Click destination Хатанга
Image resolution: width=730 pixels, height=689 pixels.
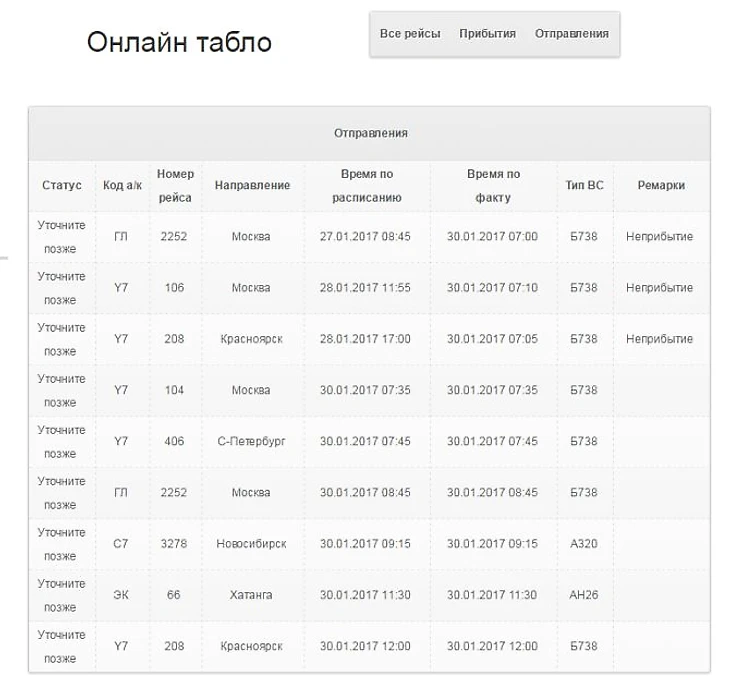251,595
